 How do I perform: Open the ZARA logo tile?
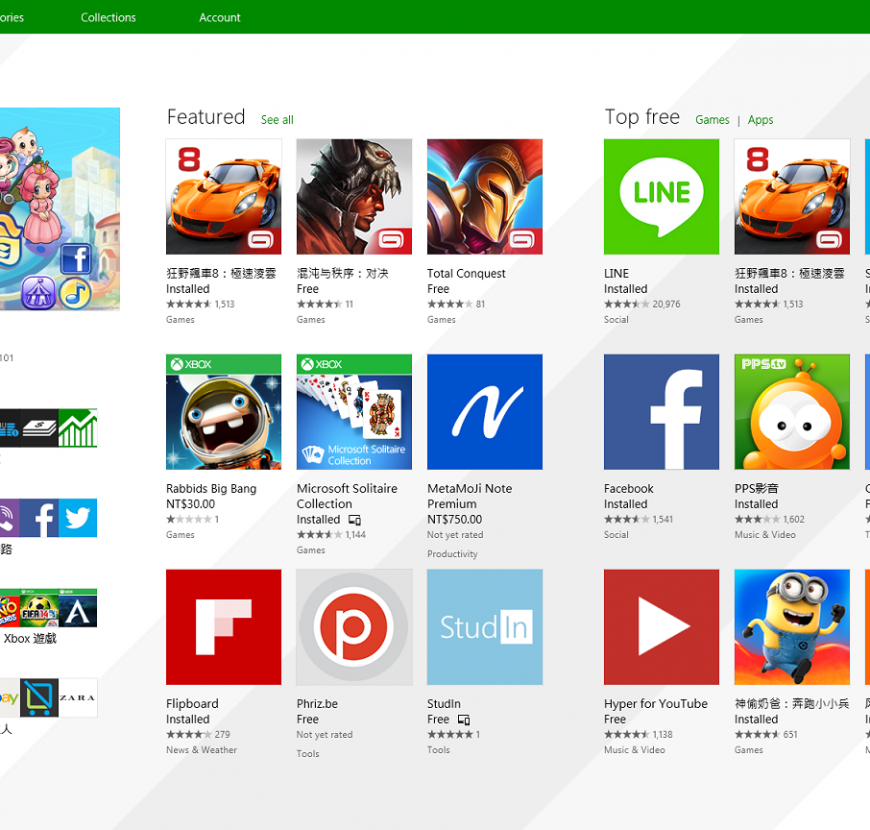(x=78, y=697)
